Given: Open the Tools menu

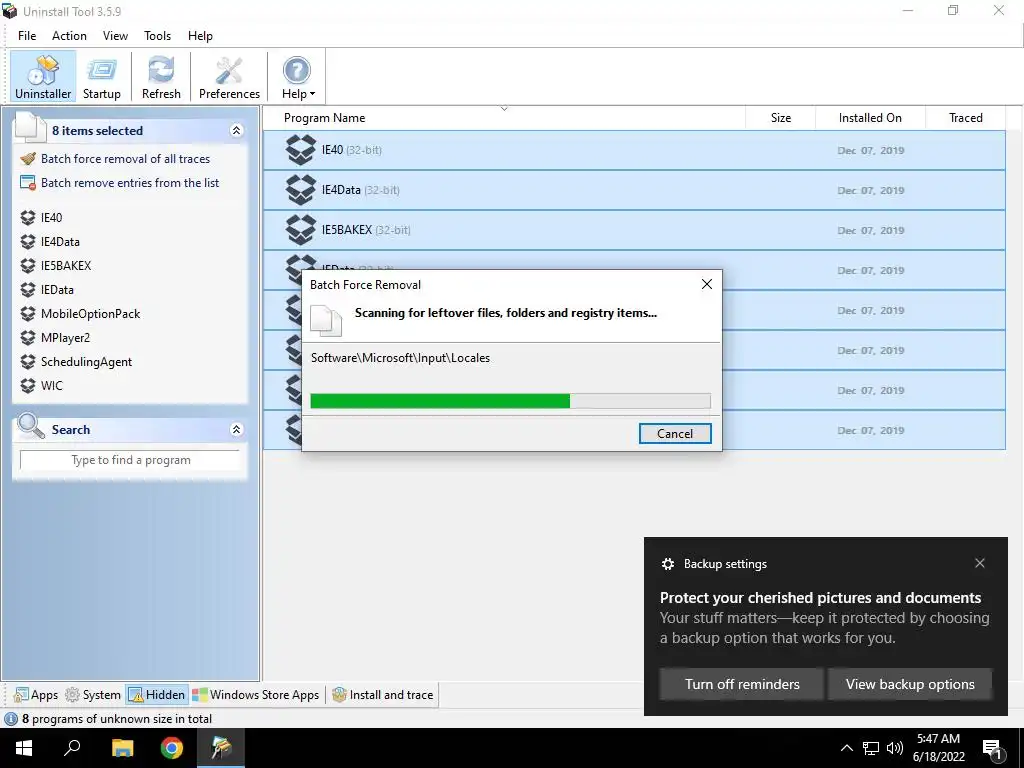Looking at the screenshot, I should click(157, 36).
